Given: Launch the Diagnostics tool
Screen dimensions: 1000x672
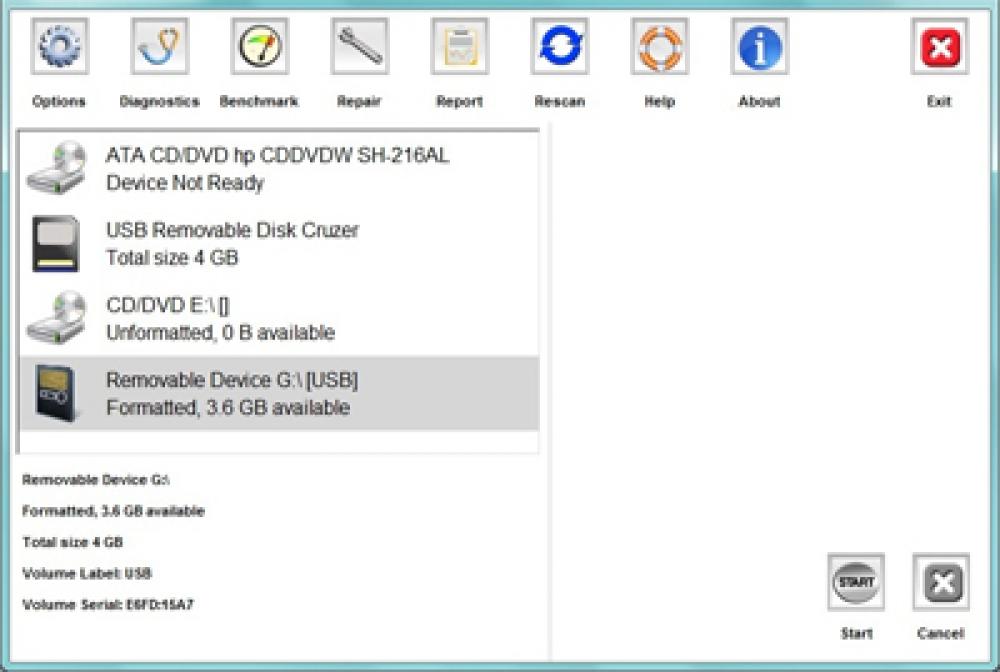Looking at the screenshot, I should (159, 44).
